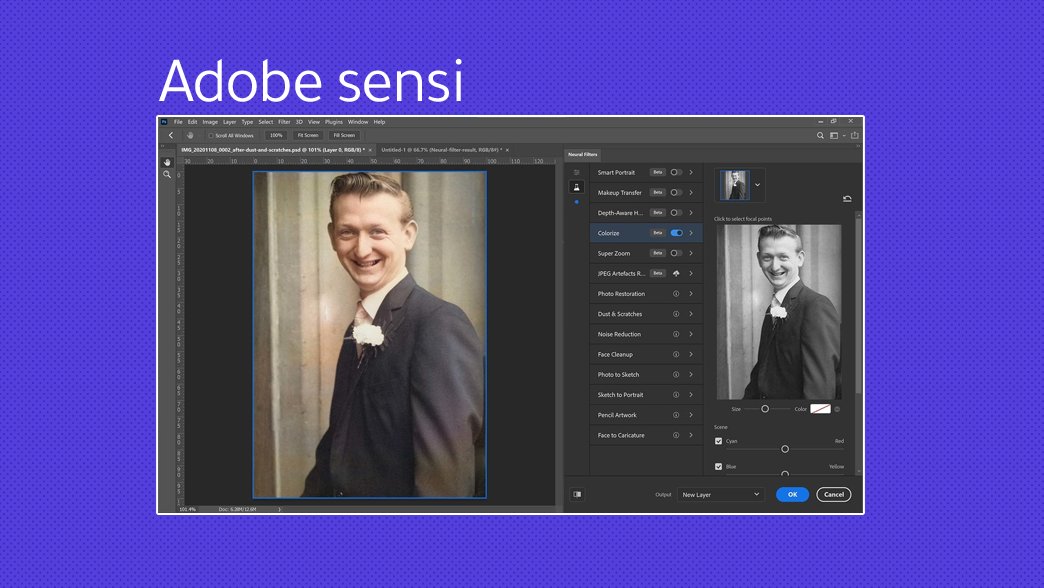Enable the Super Zoom toggle

coord(676,253)
